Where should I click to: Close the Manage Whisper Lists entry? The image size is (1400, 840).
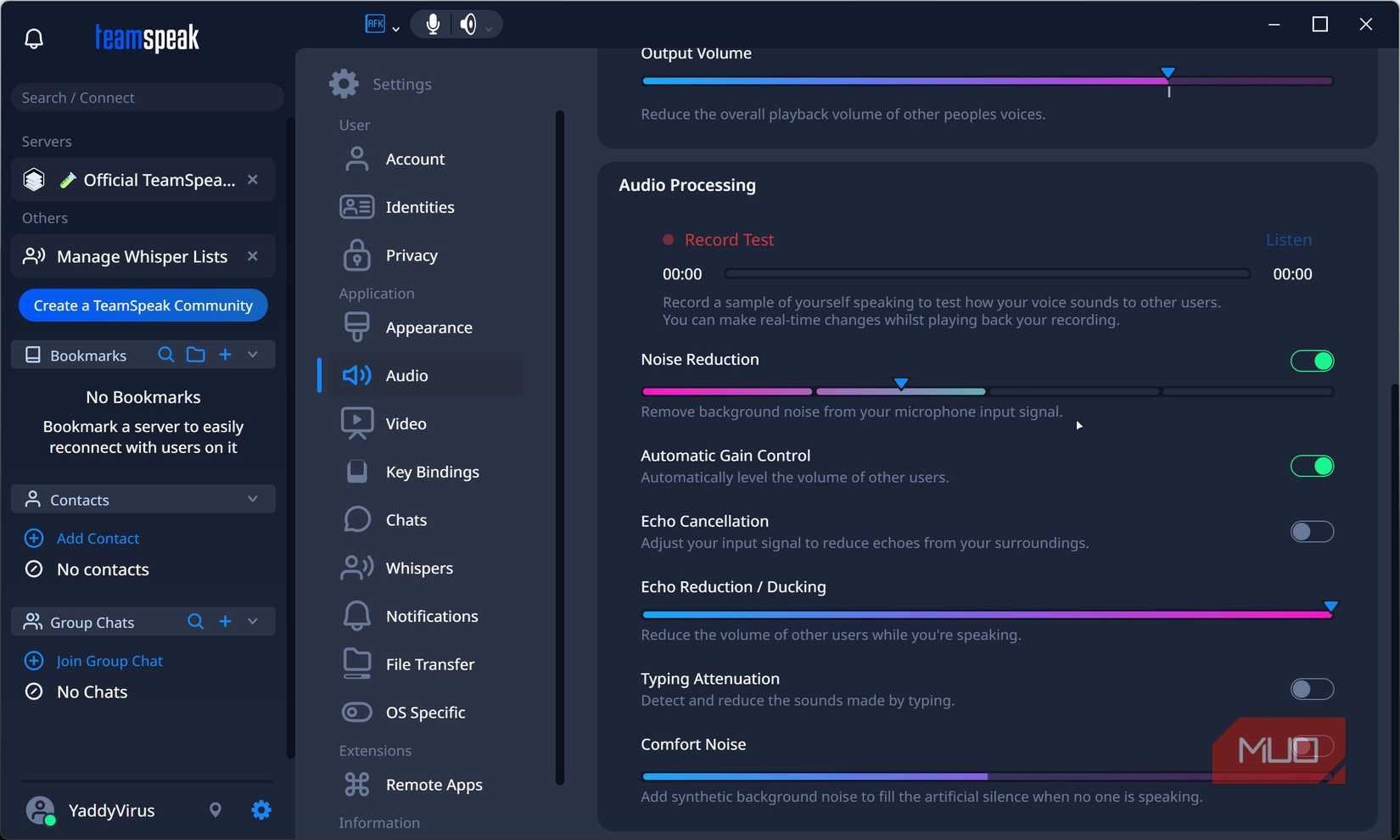pyautogui.click(x=253, y=256)
